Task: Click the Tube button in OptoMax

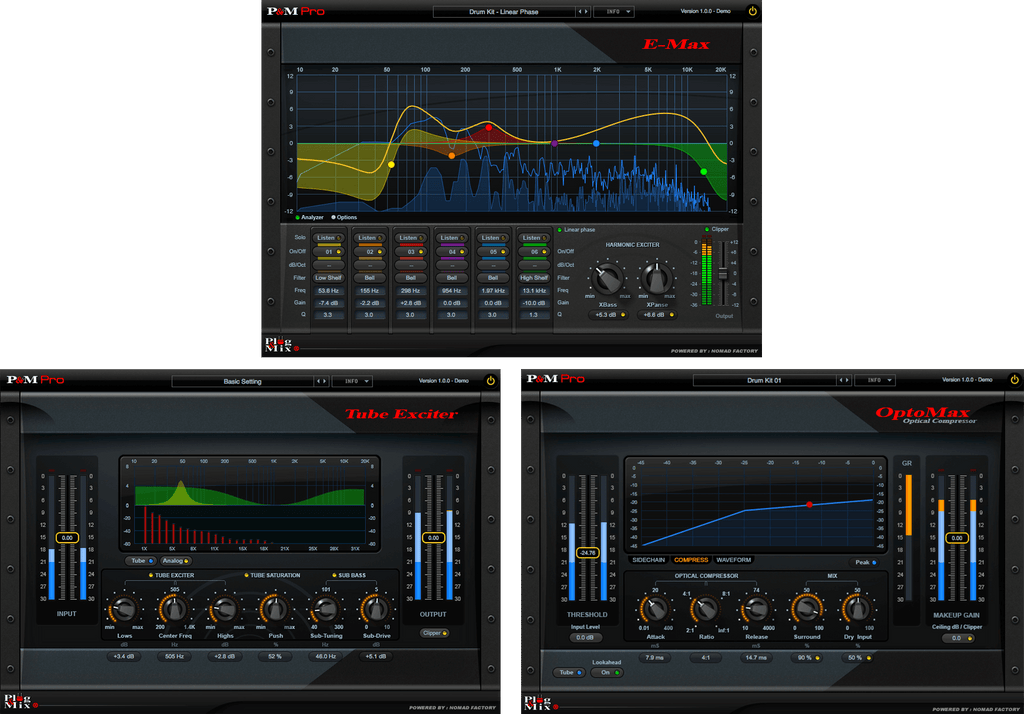Action: click(x=569, y=673)
